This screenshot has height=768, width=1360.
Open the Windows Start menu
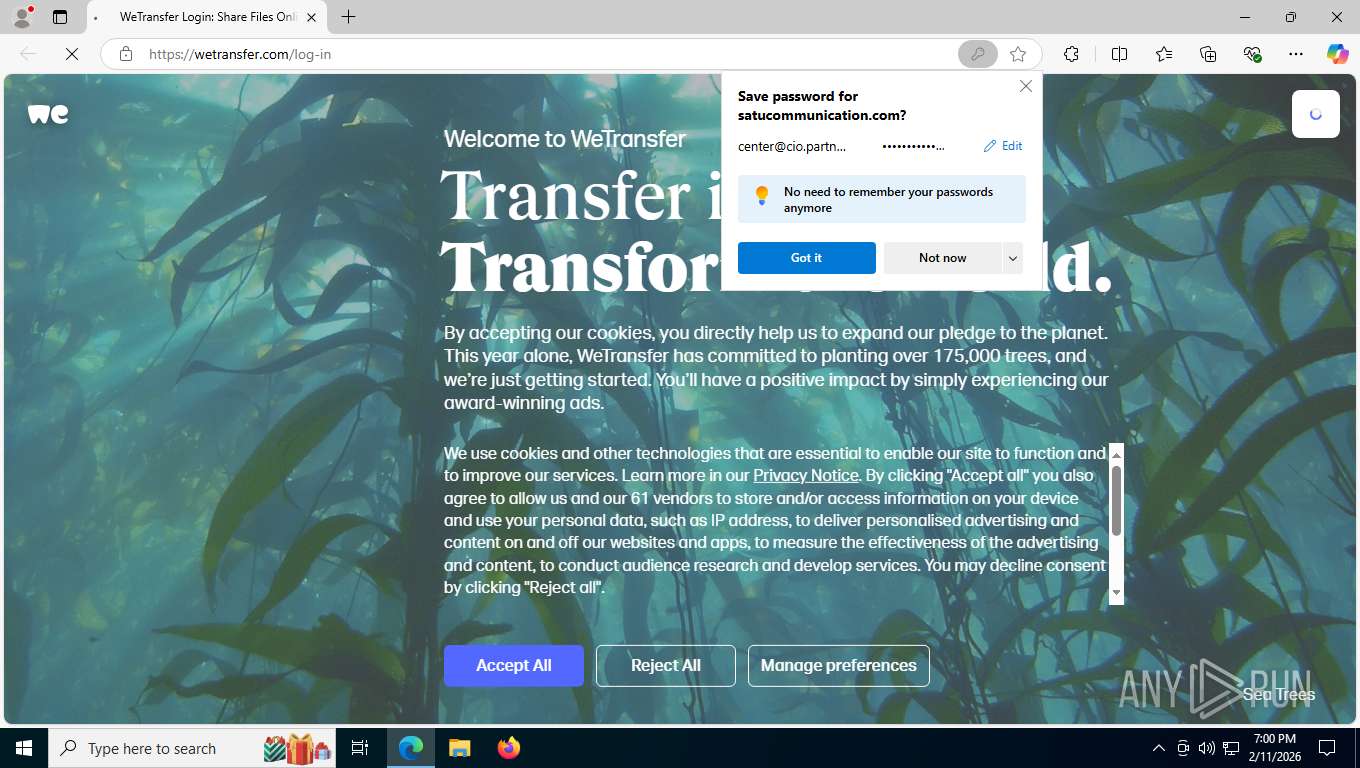[x=24, y=748]
